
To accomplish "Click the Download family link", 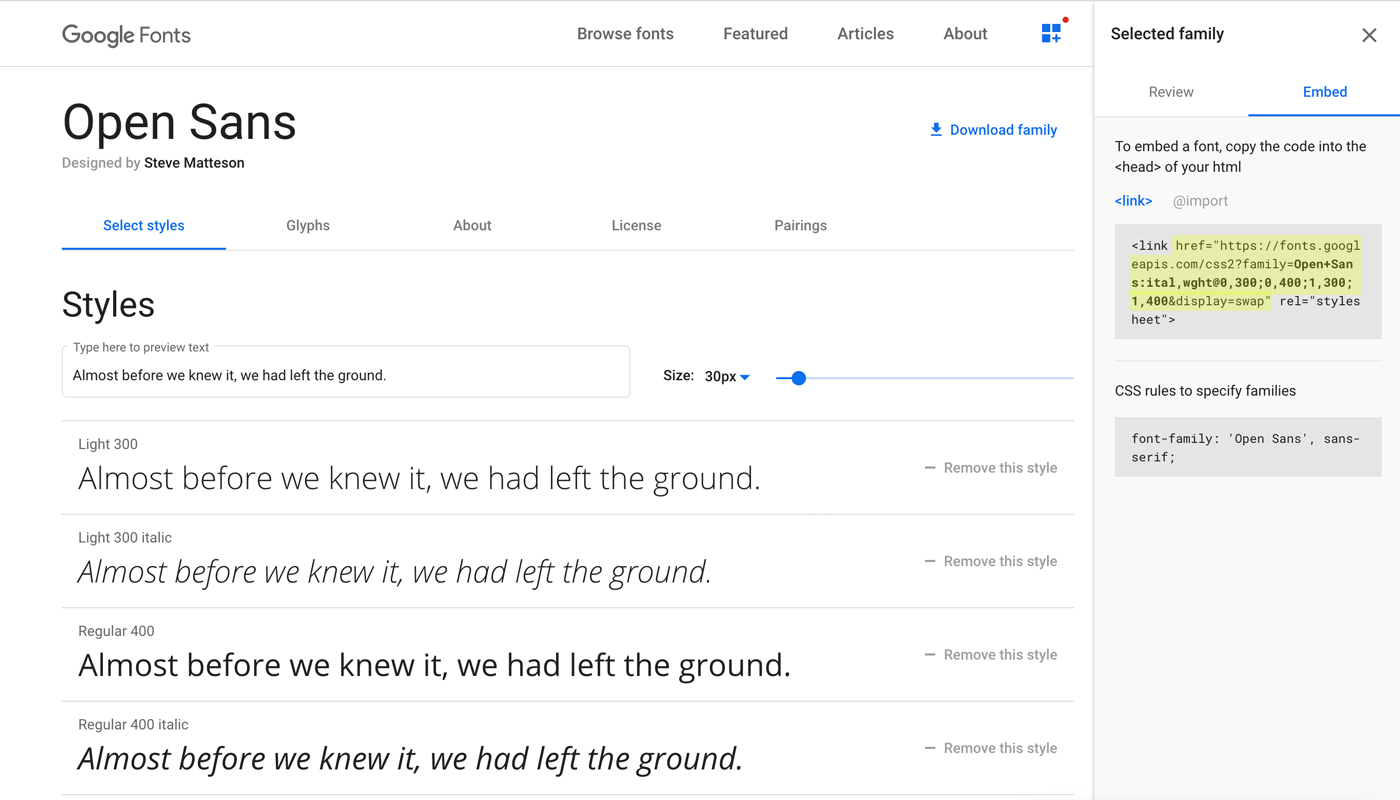I will point(993,130).
